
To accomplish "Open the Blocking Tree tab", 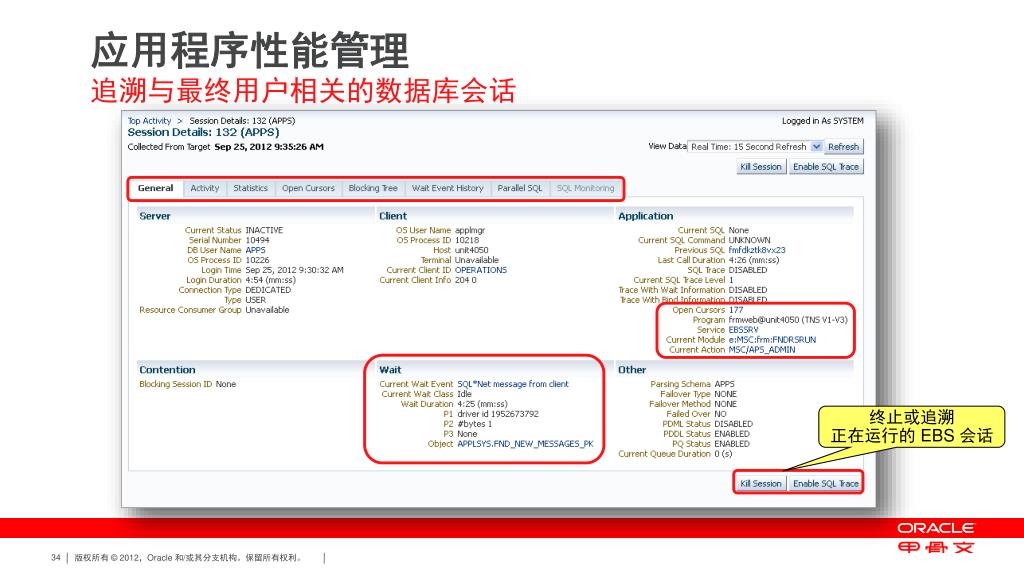I will (373, 188).
